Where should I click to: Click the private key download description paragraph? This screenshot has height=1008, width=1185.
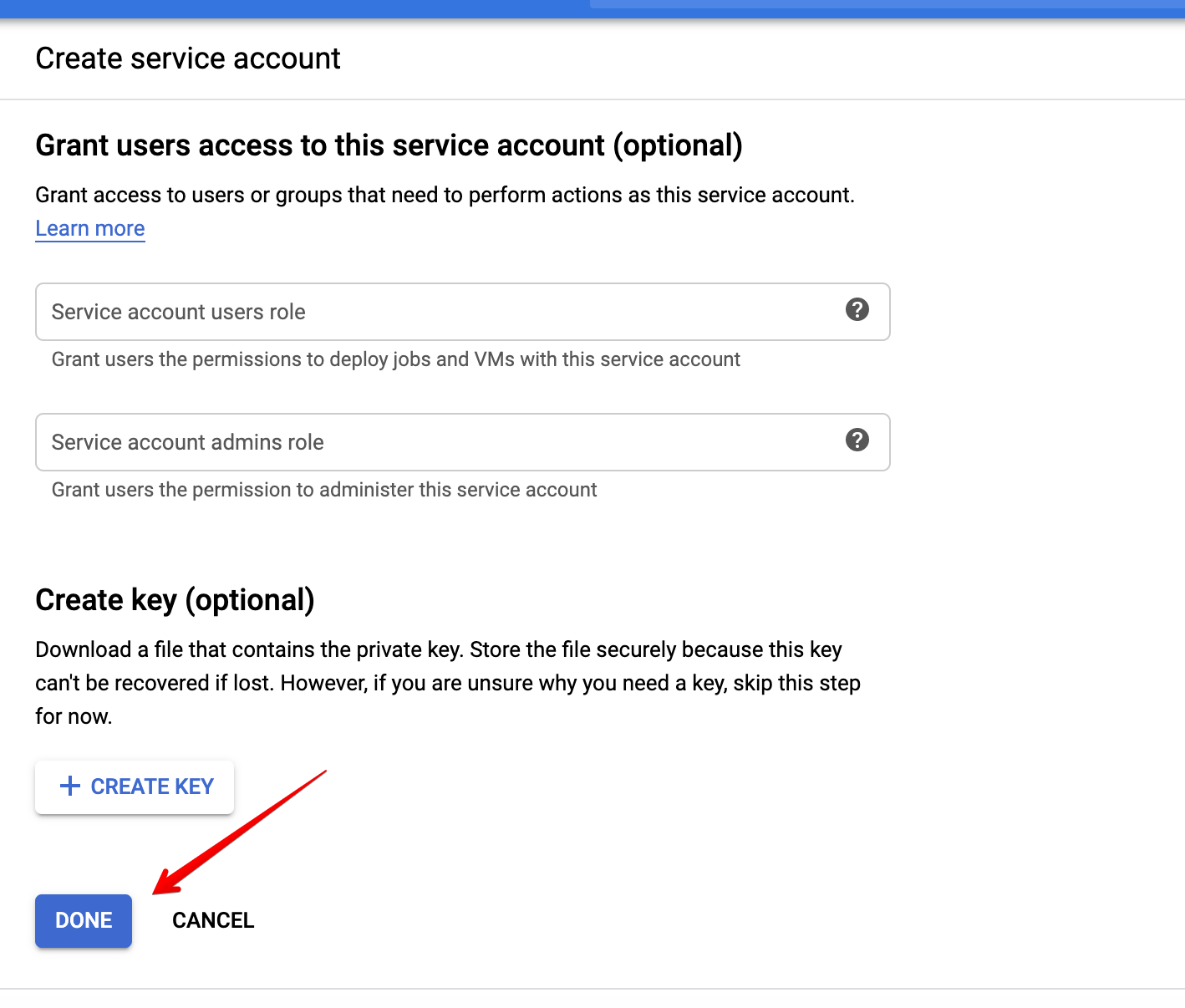447,682
